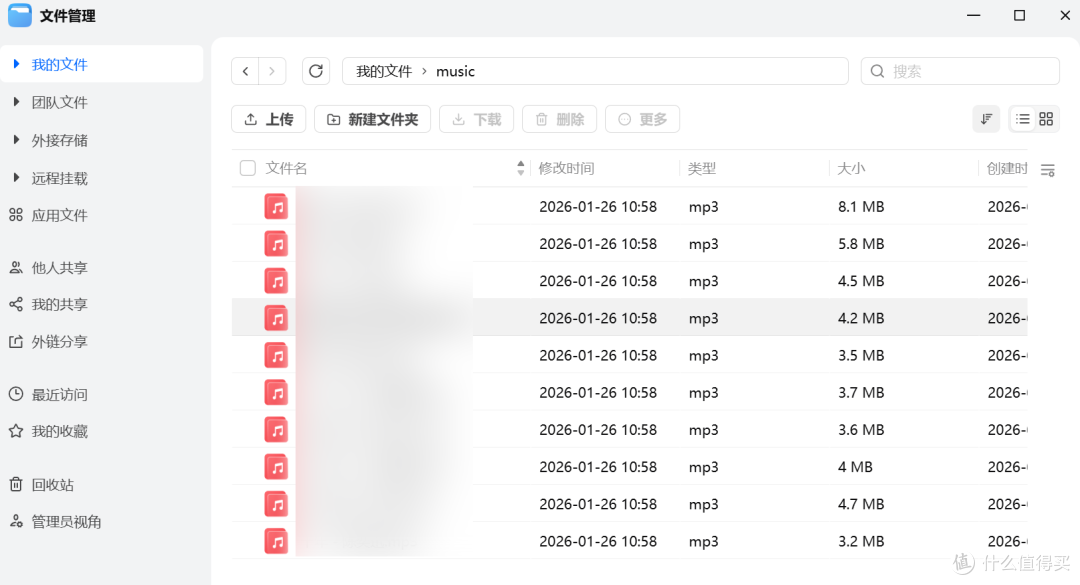Select the row sized 3.2 MB
The width and height of the screenshot is (1080, 585).
point(630,542)
